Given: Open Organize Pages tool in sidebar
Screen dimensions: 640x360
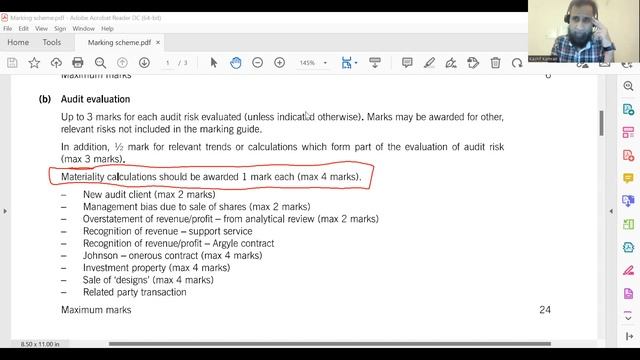Looking at the screenshot, I should click(x=628, y=132).
